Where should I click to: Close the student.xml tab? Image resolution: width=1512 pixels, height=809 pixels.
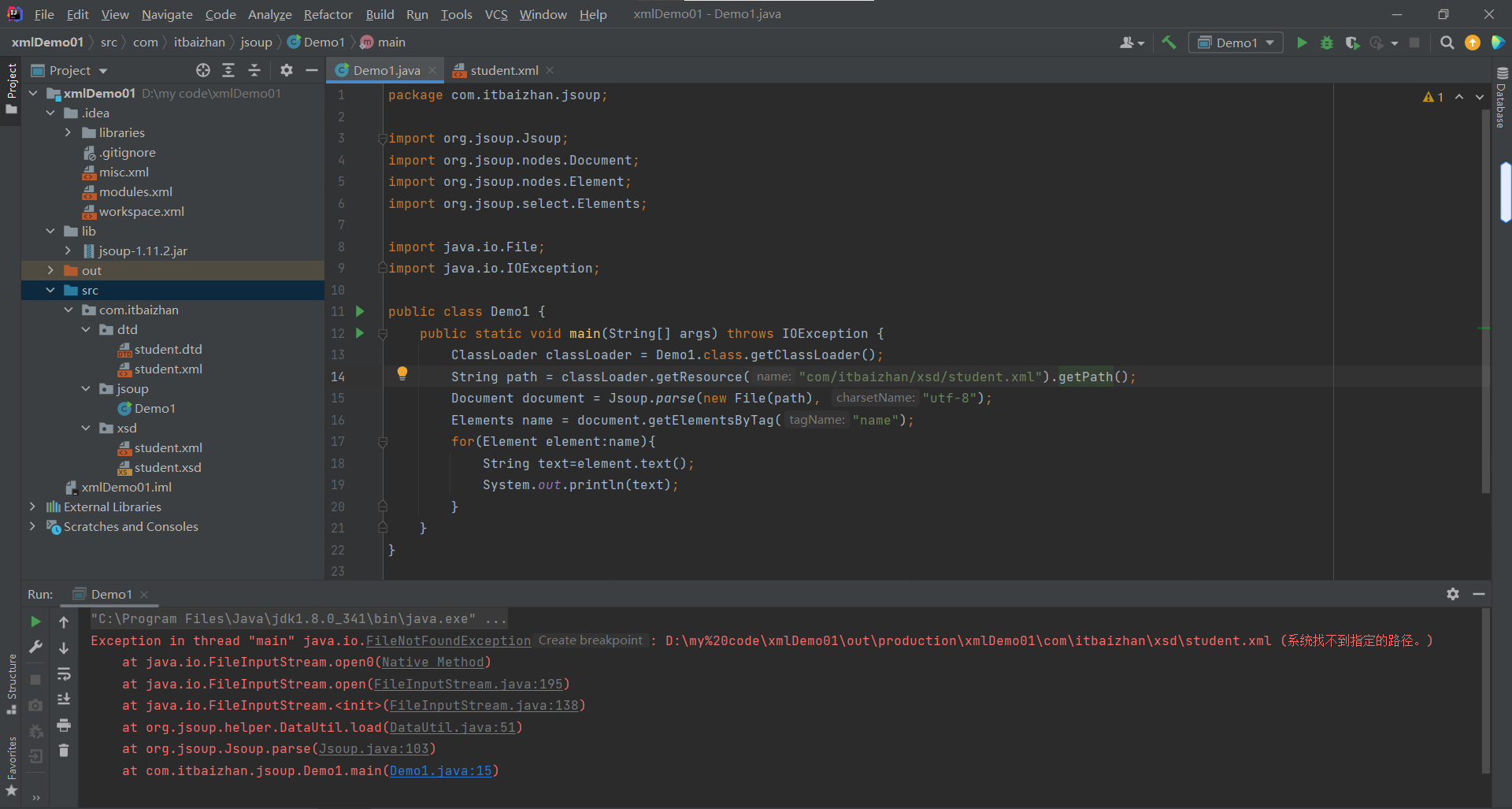[550, 70]
